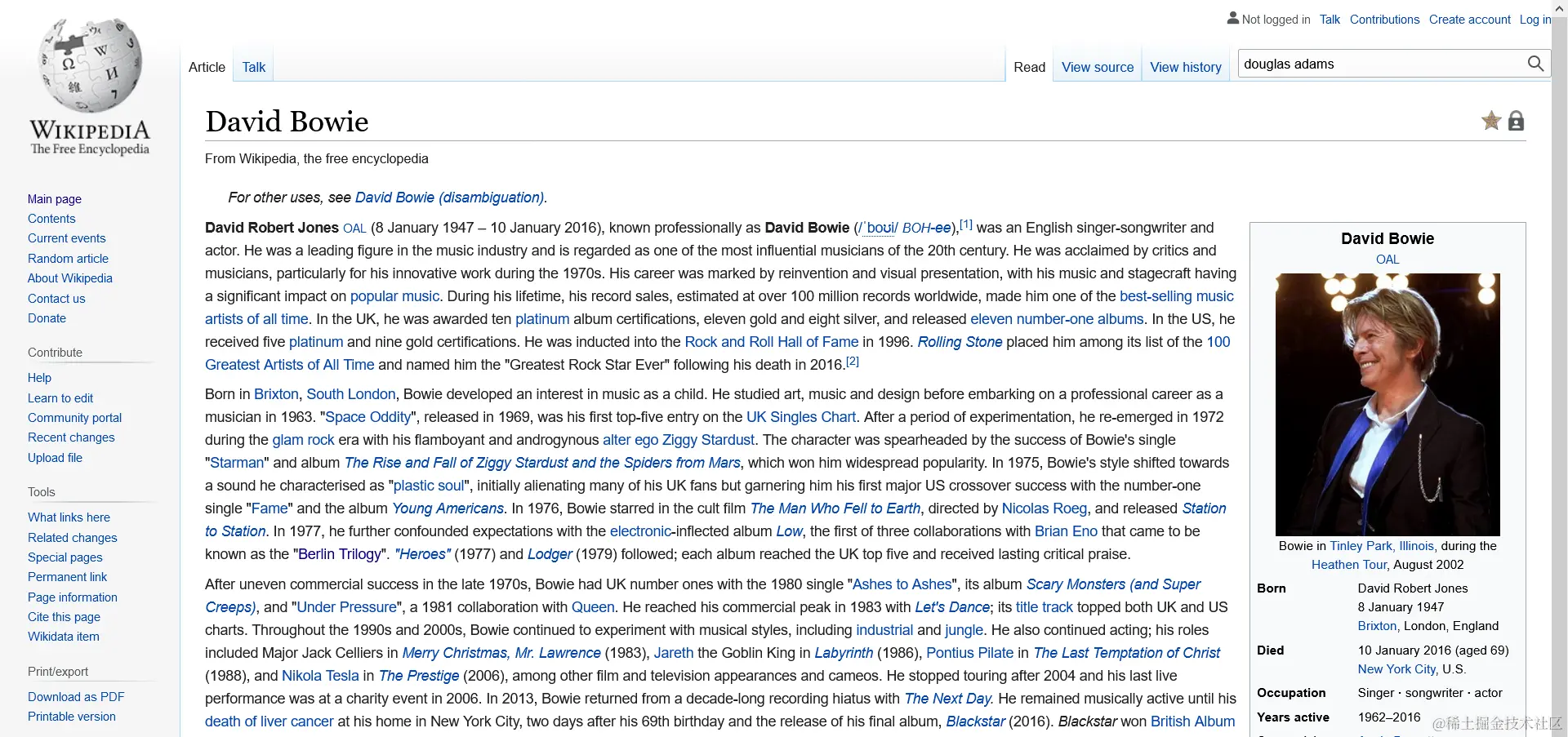Open Contents in sidebar
Viewport: 1568px width, 737px height.
[51, 219]
